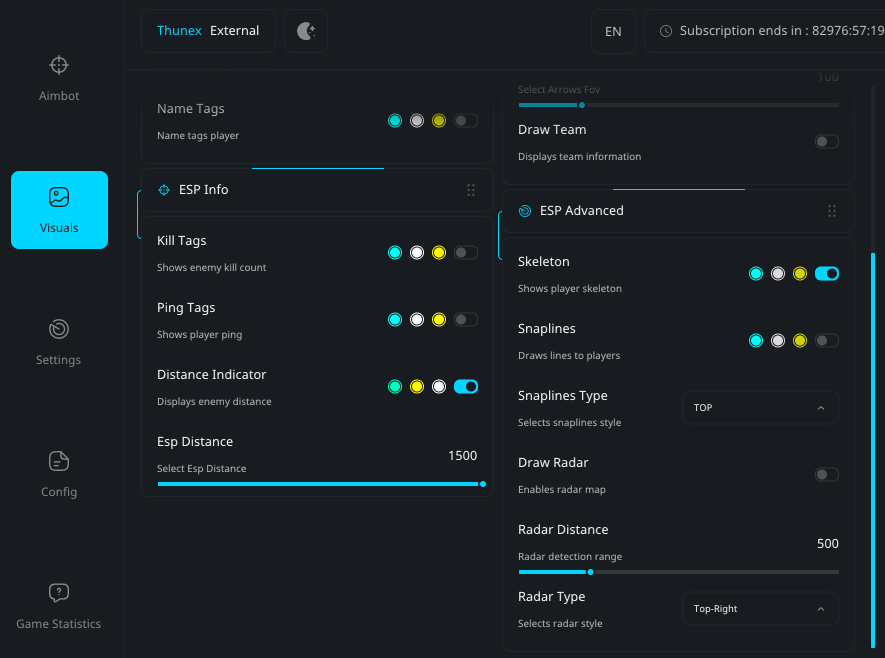The image size is (885, 658).
Task: Open the Snaplines Type dropdown
Action: pos(760,408)
